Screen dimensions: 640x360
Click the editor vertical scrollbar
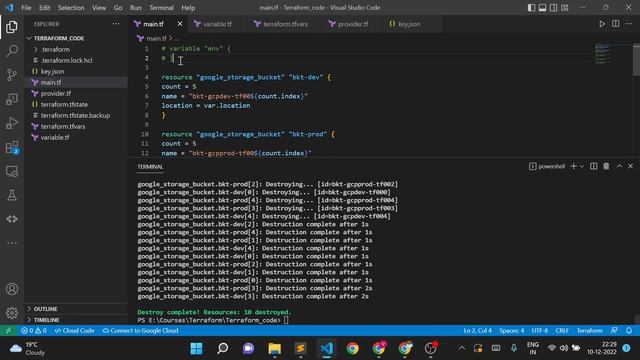coord(636,60)
